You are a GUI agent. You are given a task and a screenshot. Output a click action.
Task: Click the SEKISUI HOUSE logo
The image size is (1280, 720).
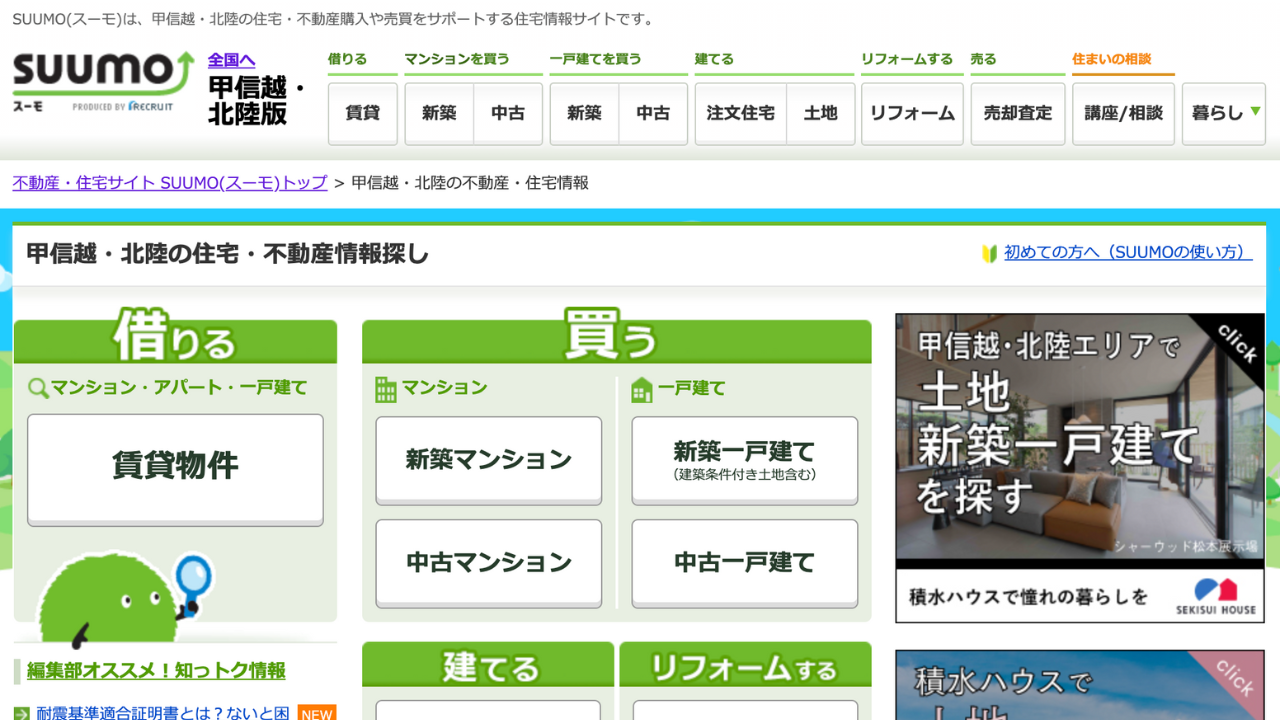point(1215,595)
